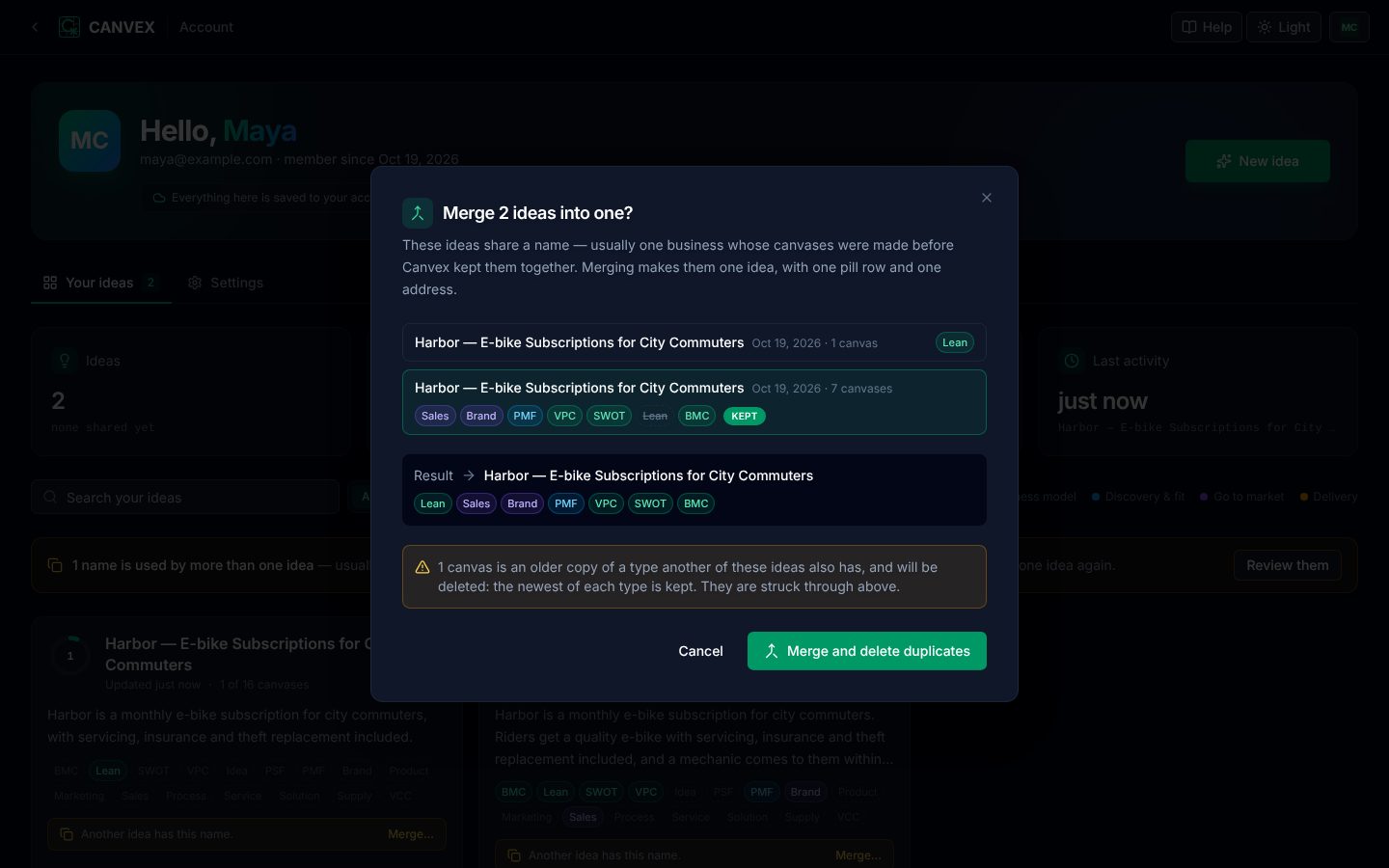Screen dimensions: 1389x868
Task: Click the green KEPT badge
Action: tap(745, 416)
